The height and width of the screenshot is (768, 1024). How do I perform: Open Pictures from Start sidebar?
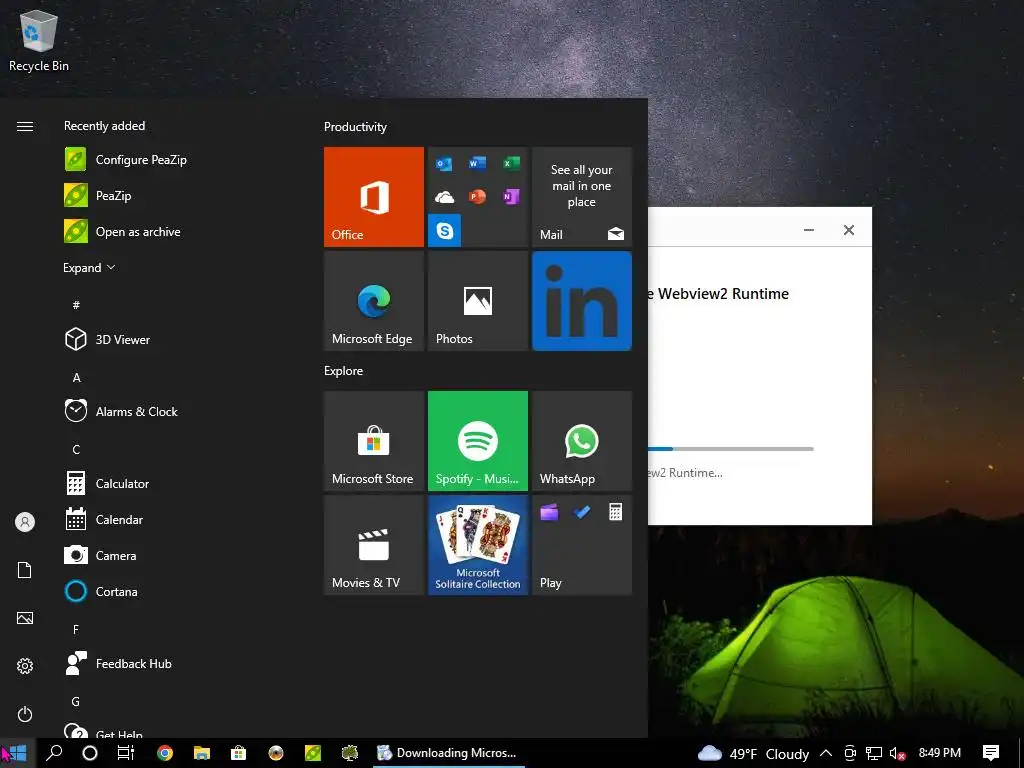(x=25, y=618)
